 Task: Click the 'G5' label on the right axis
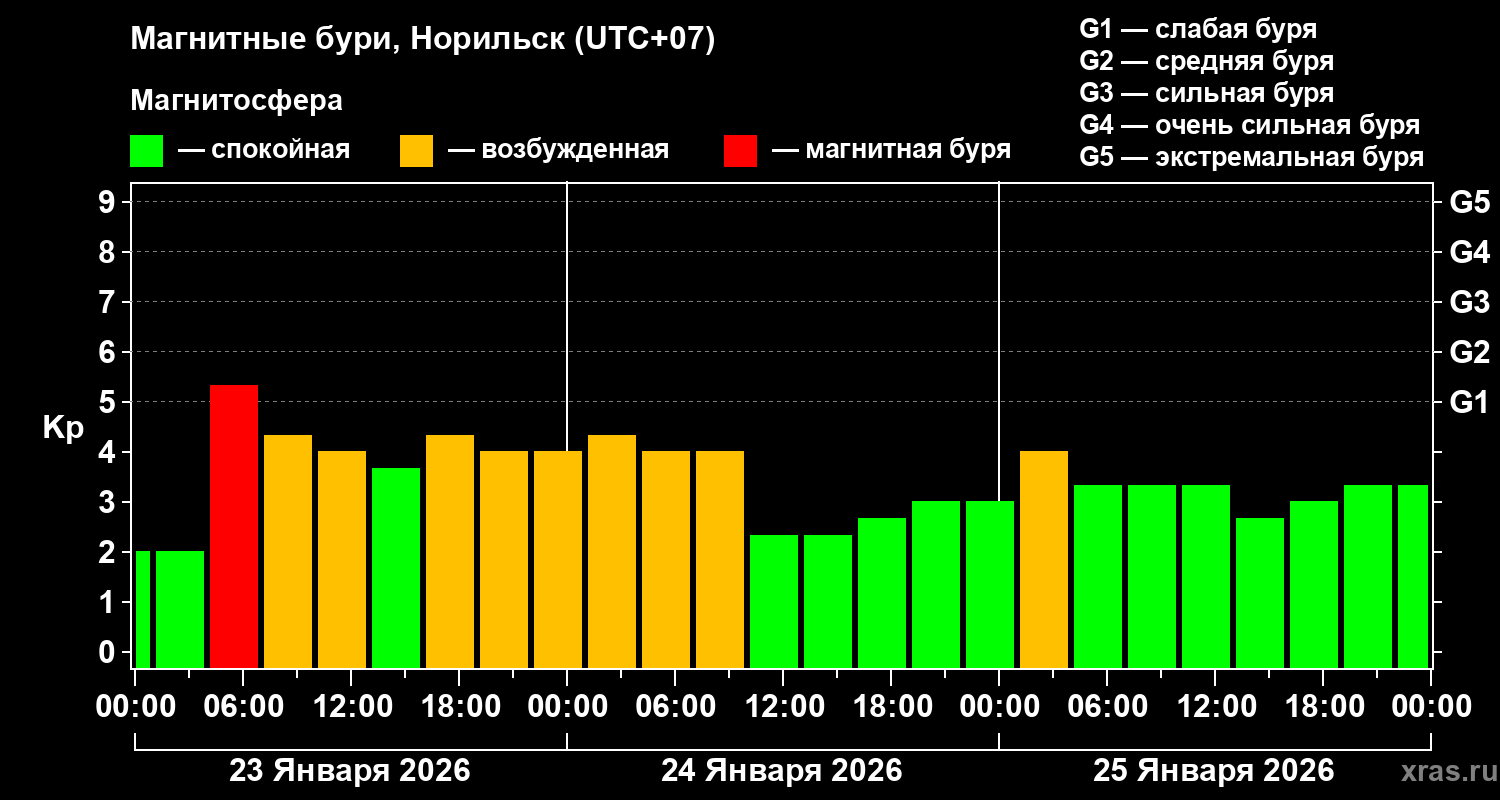(x=1469, y=203)
